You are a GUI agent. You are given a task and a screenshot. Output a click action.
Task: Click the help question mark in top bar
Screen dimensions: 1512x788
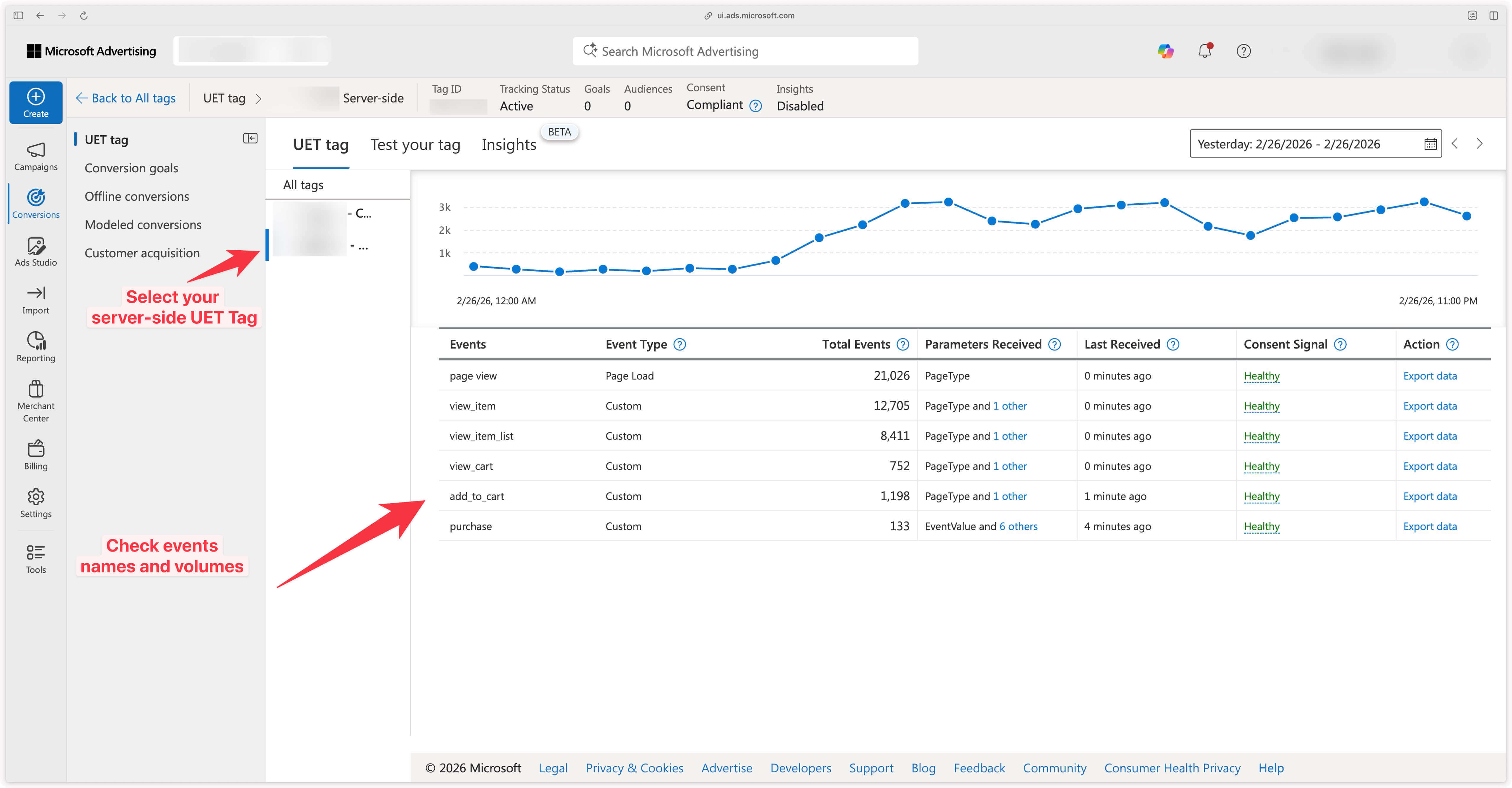(1244, 51)
